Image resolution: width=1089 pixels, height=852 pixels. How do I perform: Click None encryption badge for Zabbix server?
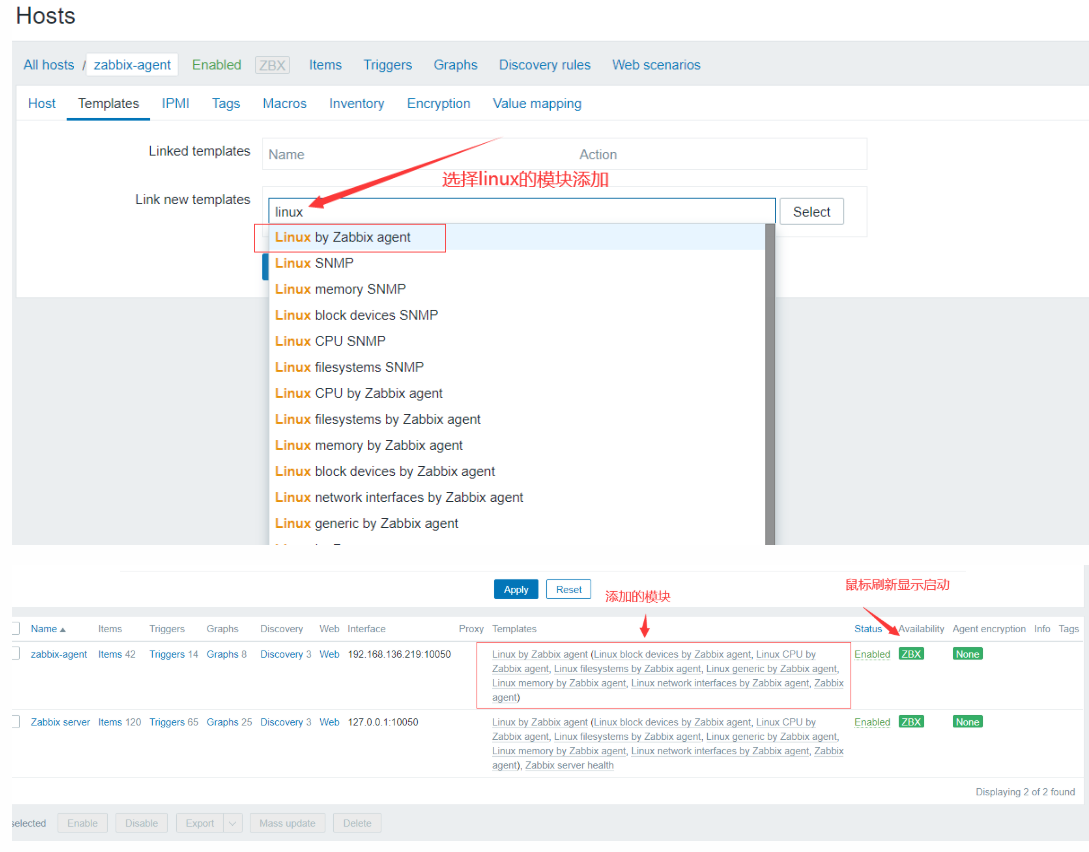967,722
